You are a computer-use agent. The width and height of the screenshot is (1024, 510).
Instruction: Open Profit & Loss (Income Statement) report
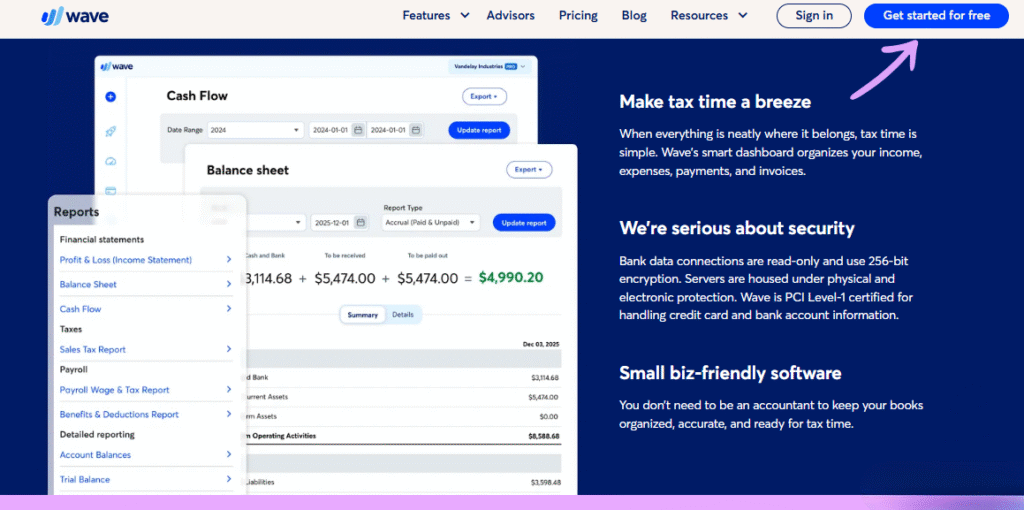[x=126, y=260]
